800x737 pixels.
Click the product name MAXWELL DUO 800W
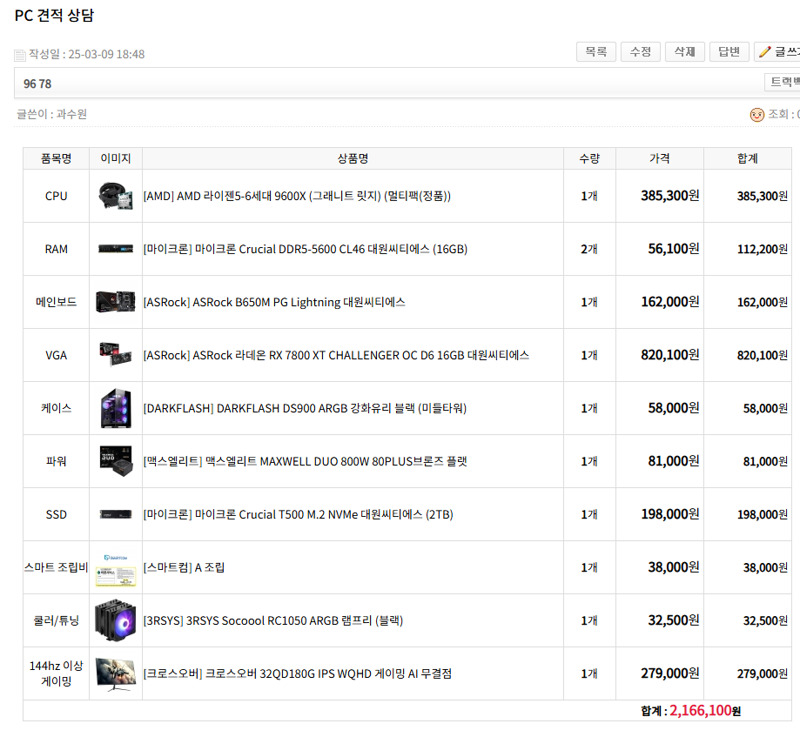click(305, 462)
